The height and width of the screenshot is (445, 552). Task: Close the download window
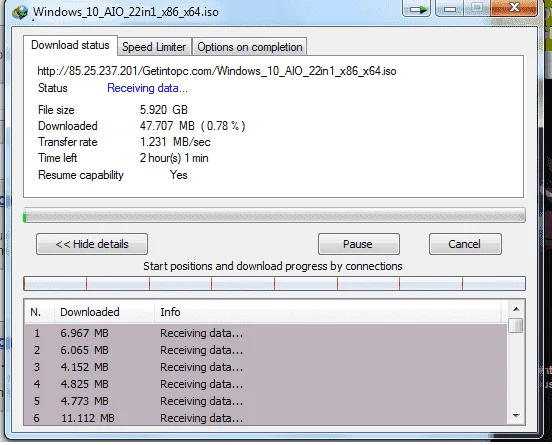(514, 8)
